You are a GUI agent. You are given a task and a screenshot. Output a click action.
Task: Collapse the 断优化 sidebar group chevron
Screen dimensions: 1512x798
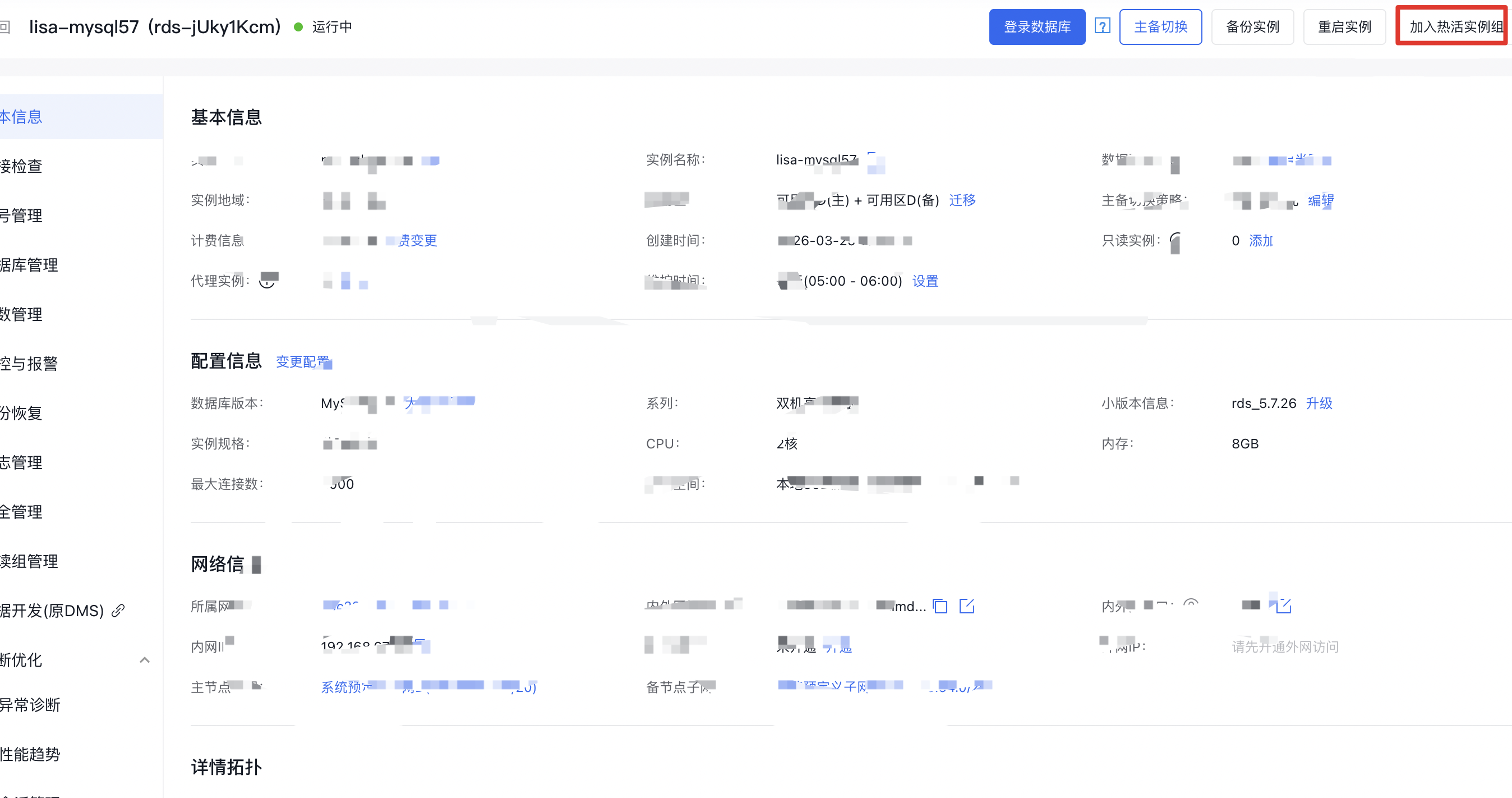(144, 660)
